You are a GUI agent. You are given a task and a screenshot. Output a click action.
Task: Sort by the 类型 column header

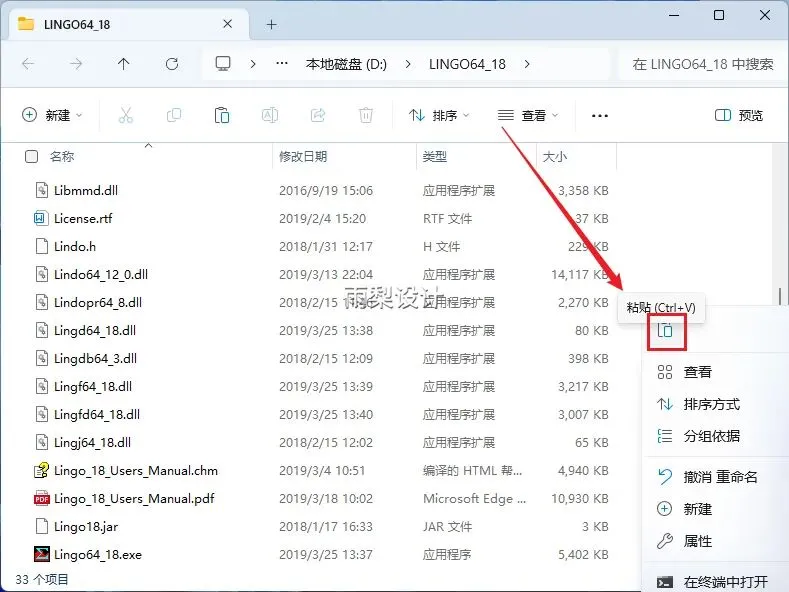(x=435, y=157)
